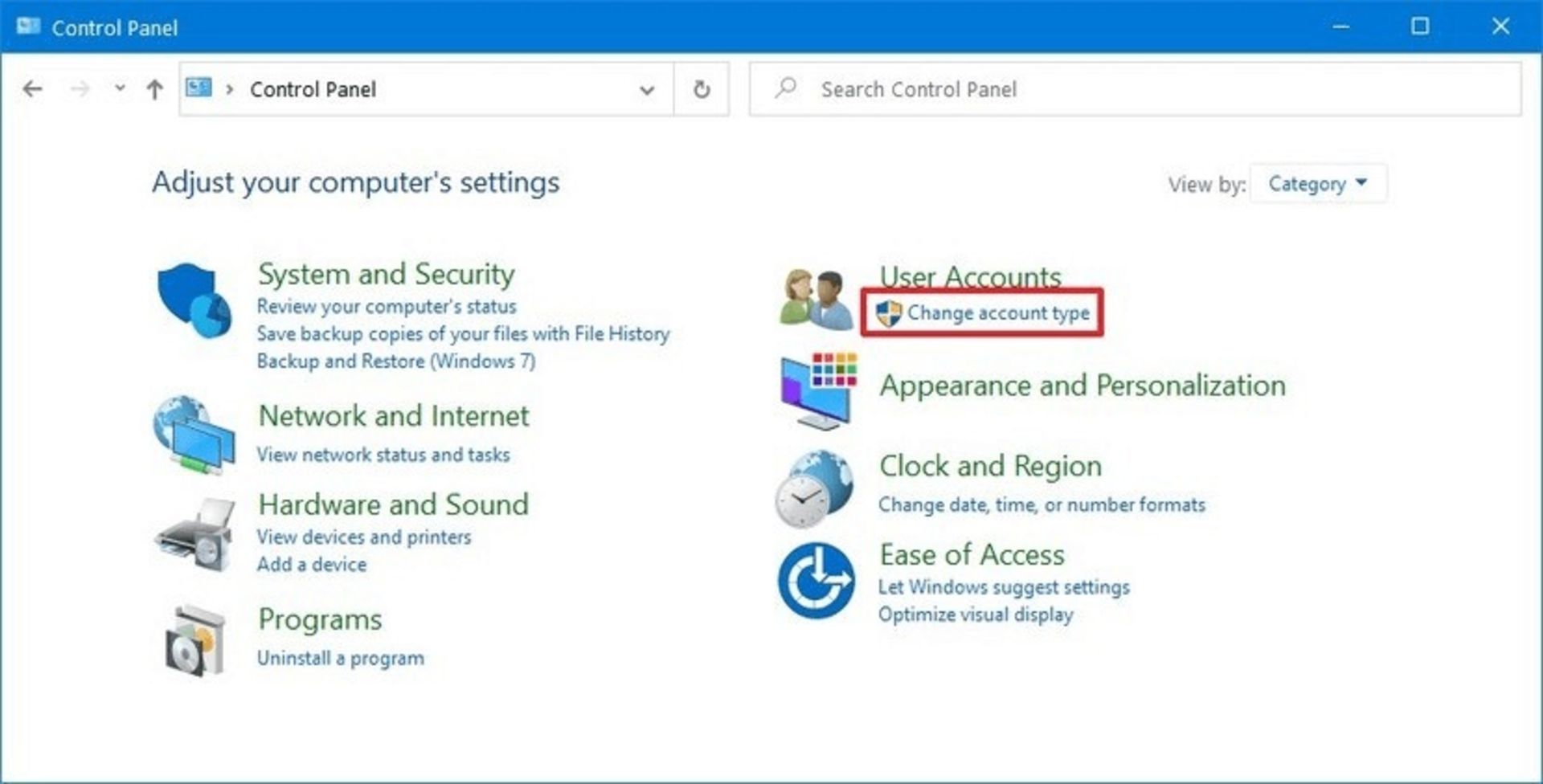Click View devices and printers
The width and height of the screenshot is (1543, 784).
click(x=364, y=537)
